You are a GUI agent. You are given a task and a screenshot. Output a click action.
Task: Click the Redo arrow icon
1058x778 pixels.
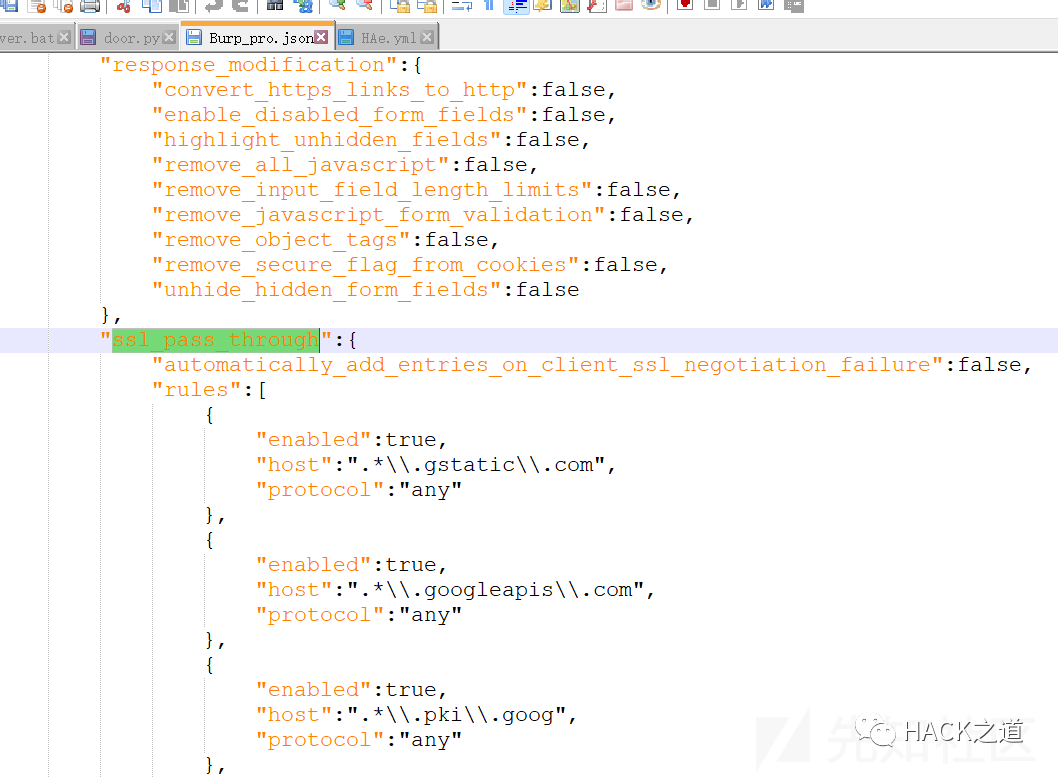point(240,6)
